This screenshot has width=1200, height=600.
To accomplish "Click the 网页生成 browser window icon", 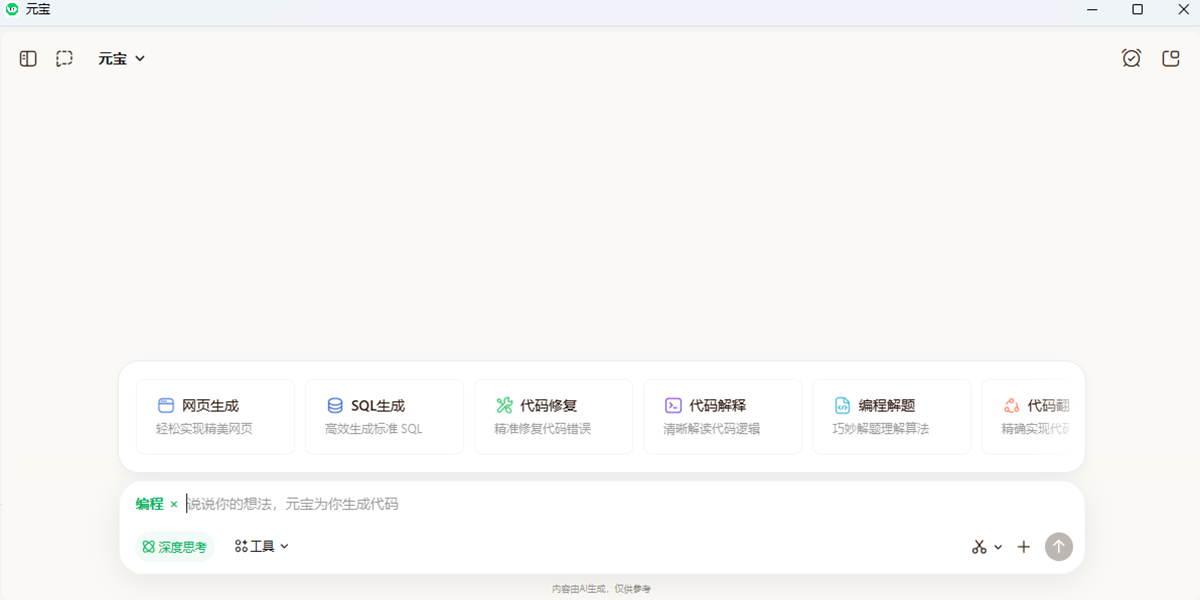I will pyautogui.click(x=166, y=406).
